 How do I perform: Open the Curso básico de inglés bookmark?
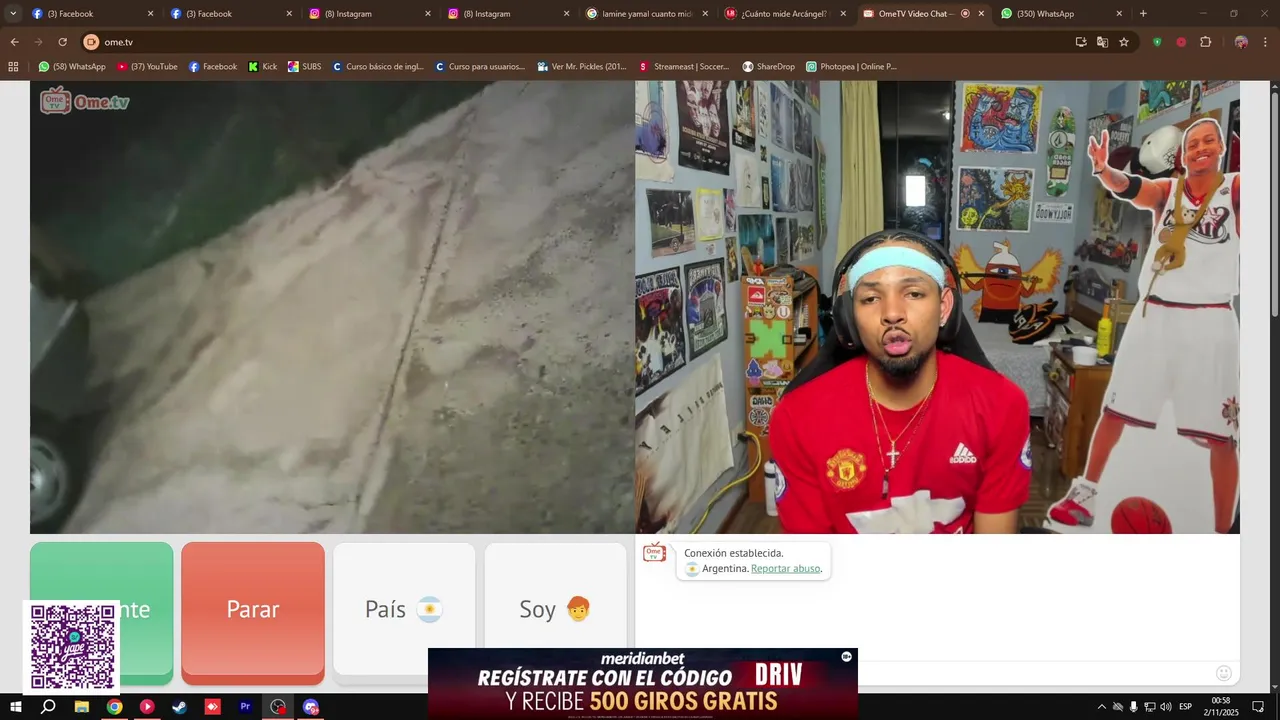pyautogui.click(x=378, y=67)
